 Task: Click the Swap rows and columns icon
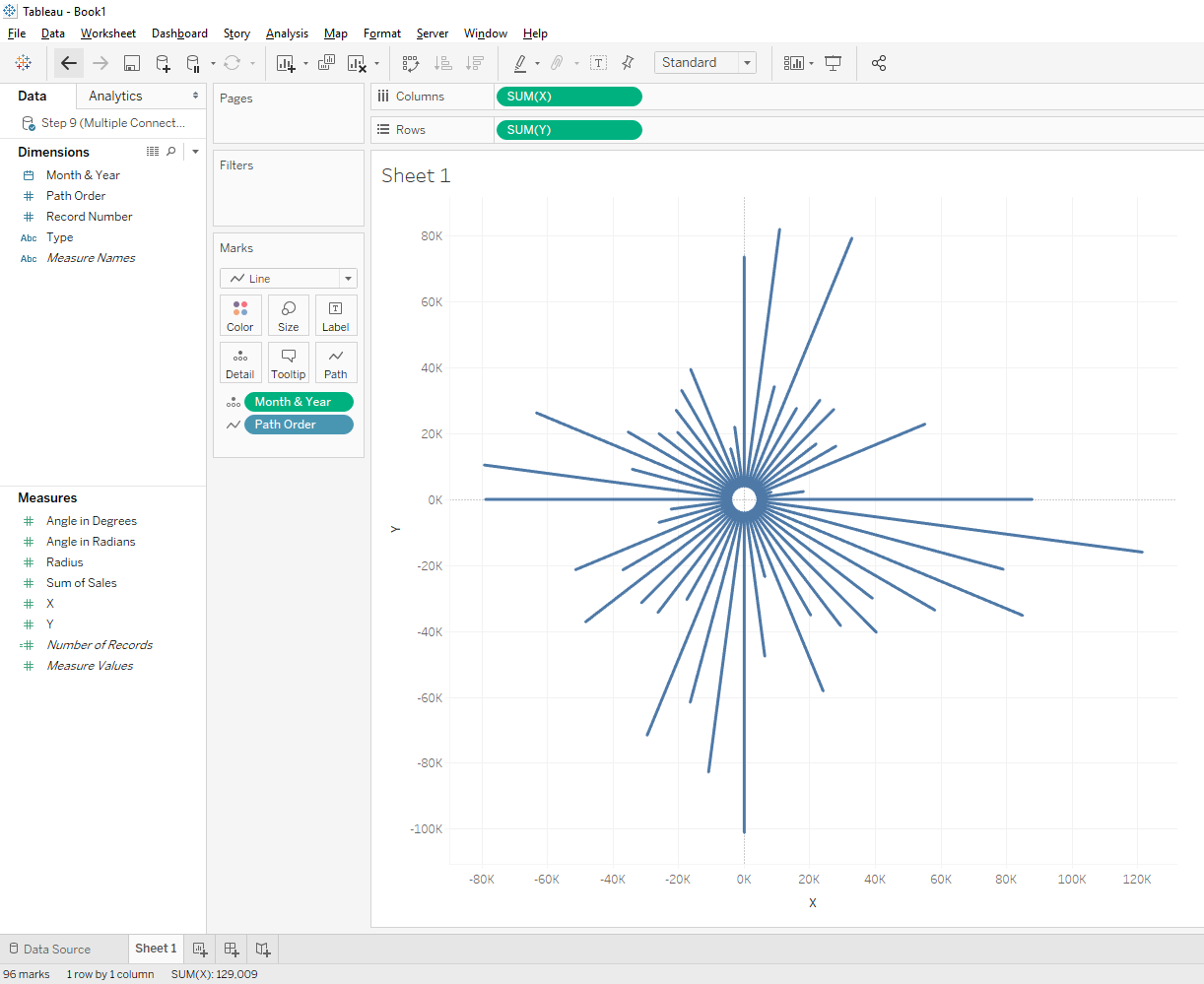pyautogui.click(x=411, y=63)
